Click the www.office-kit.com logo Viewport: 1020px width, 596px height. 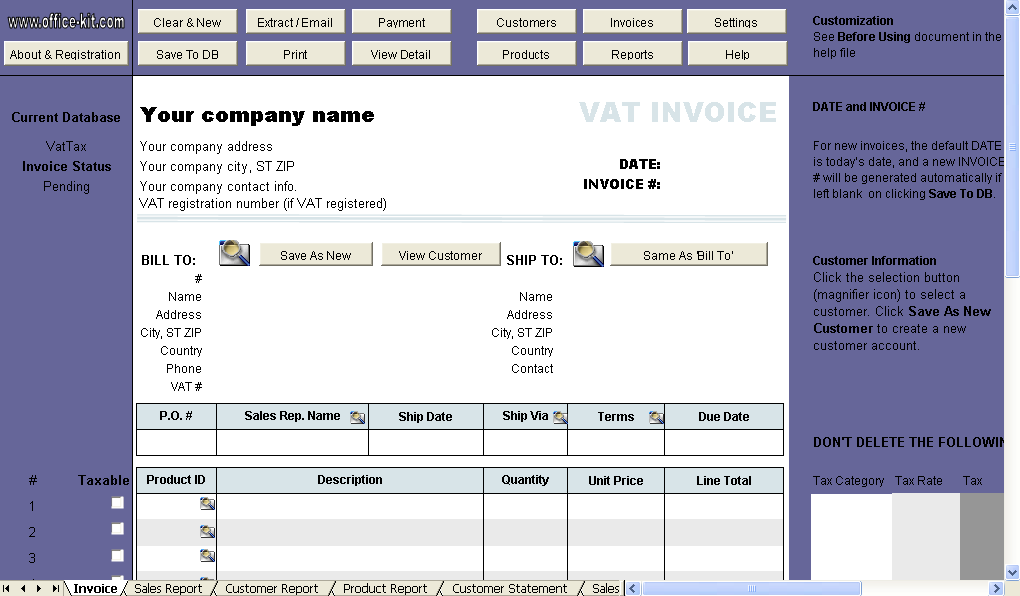[x=65, y=19]
